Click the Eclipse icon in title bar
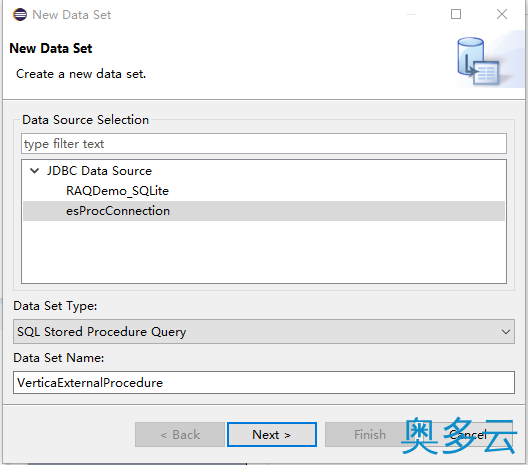Screen dimensions: 528x465 coord(20,15)
